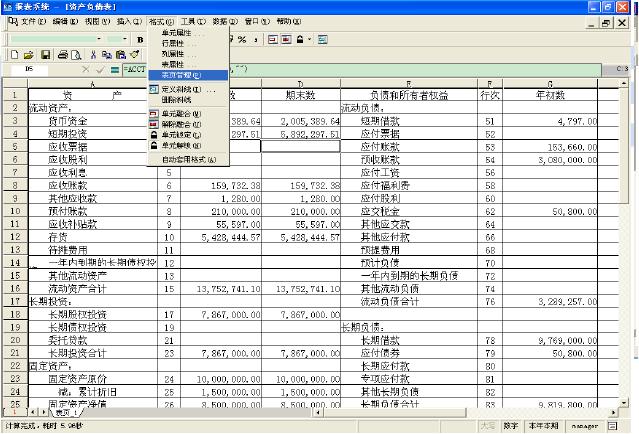Open the 插入 (Insert) menu
This screenshot has height=434, width=639.
pyautogui.click(x=129, y=21)
